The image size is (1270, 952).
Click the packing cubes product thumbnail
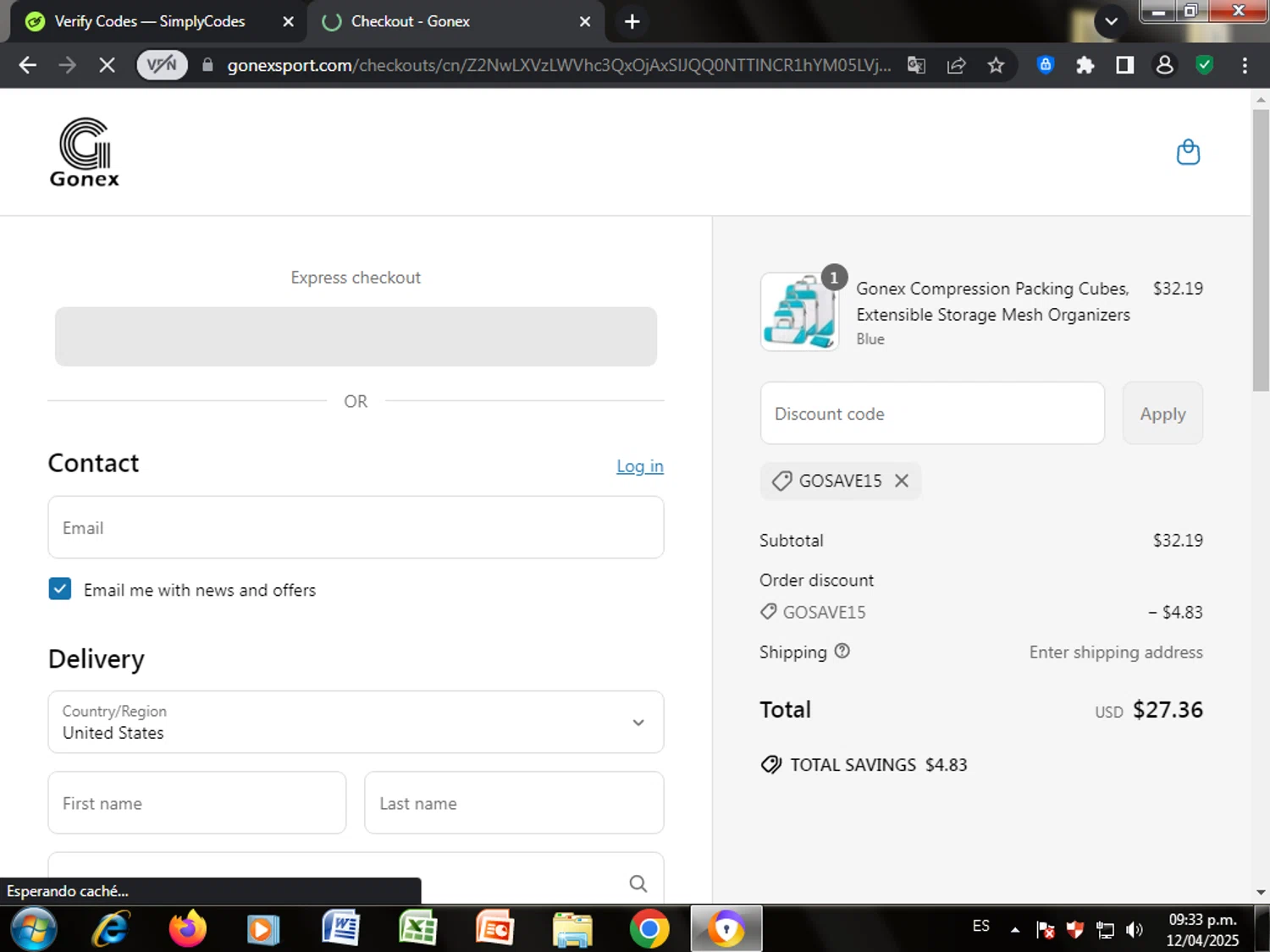click(x=799, y=312)
